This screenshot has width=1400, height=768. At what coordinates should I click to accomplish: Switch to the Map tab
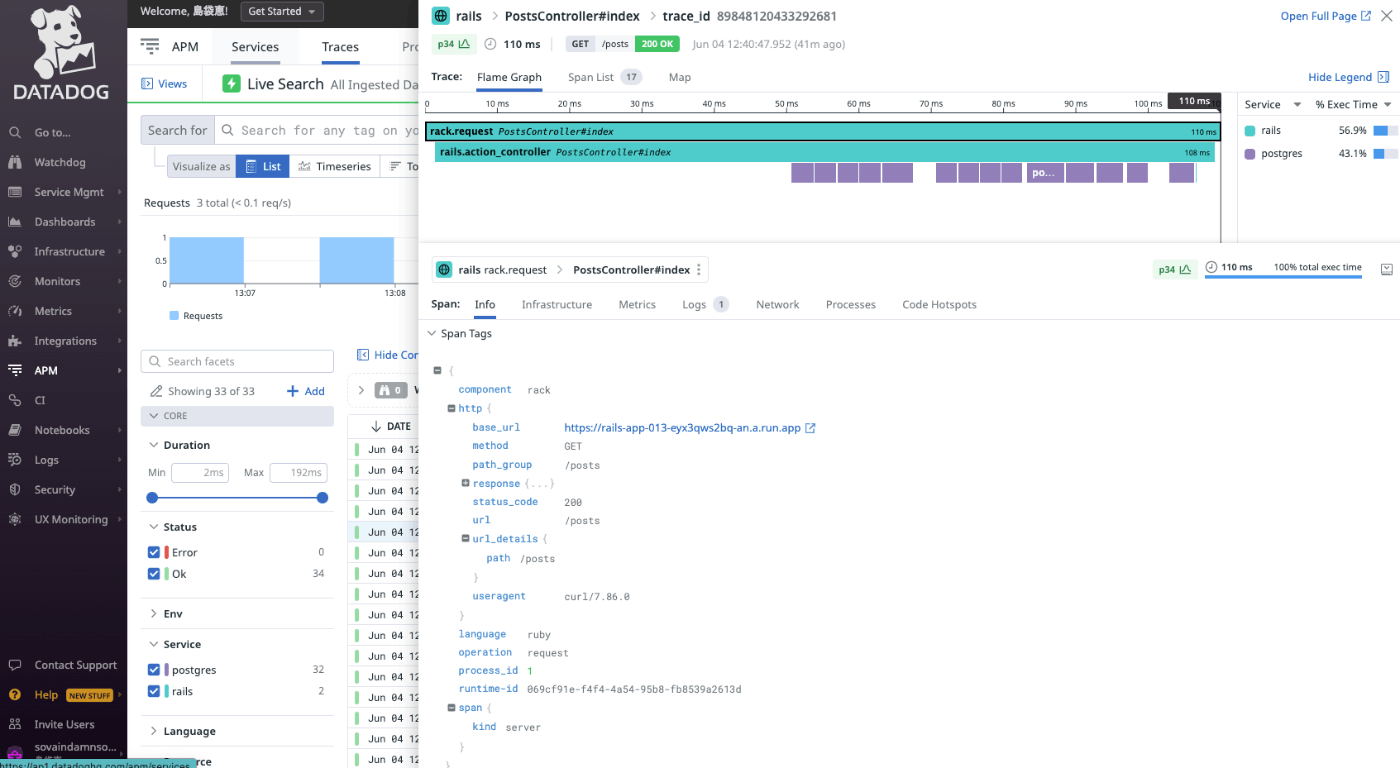pos(680,77)
